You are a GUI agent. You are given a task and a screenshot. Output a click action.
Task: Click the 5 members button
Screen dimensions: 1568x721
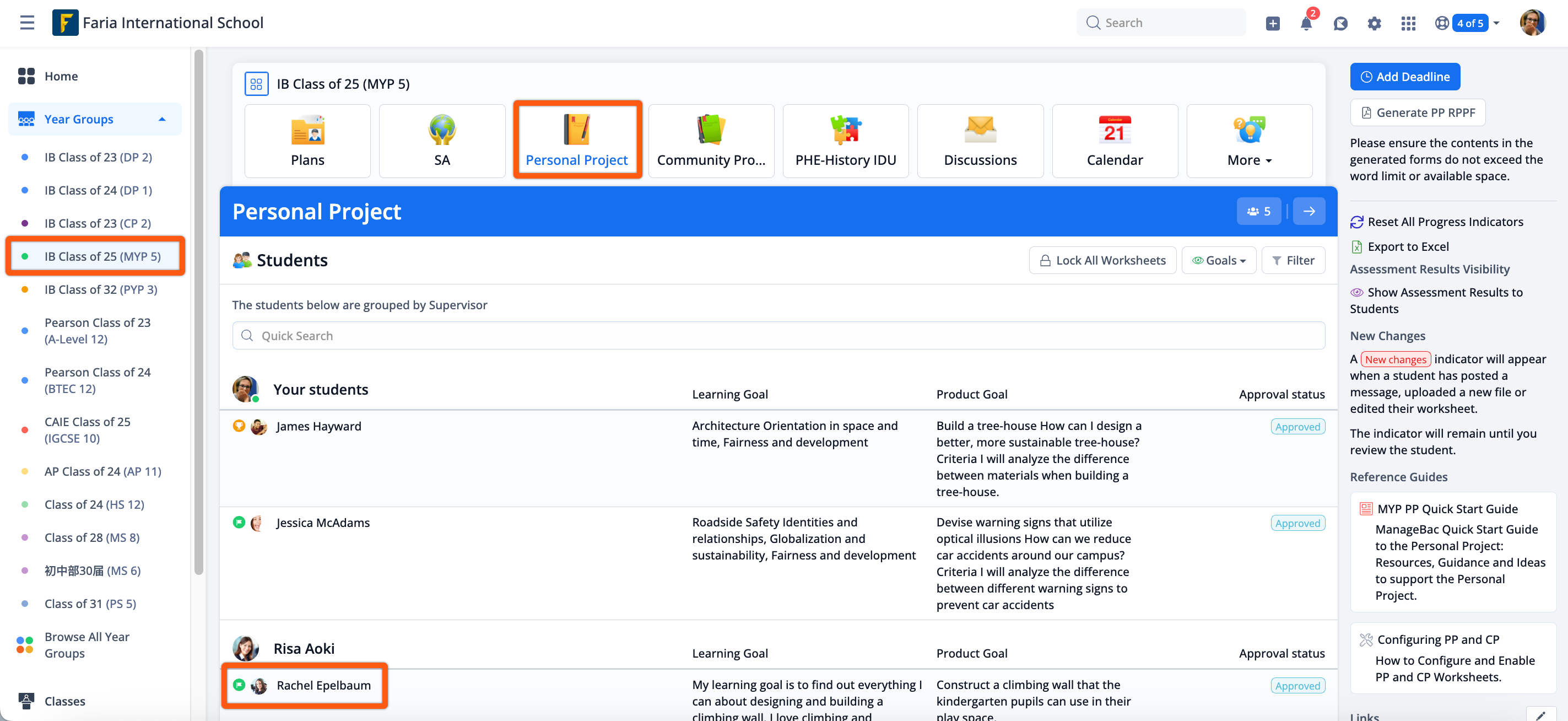coord(1258,211)
